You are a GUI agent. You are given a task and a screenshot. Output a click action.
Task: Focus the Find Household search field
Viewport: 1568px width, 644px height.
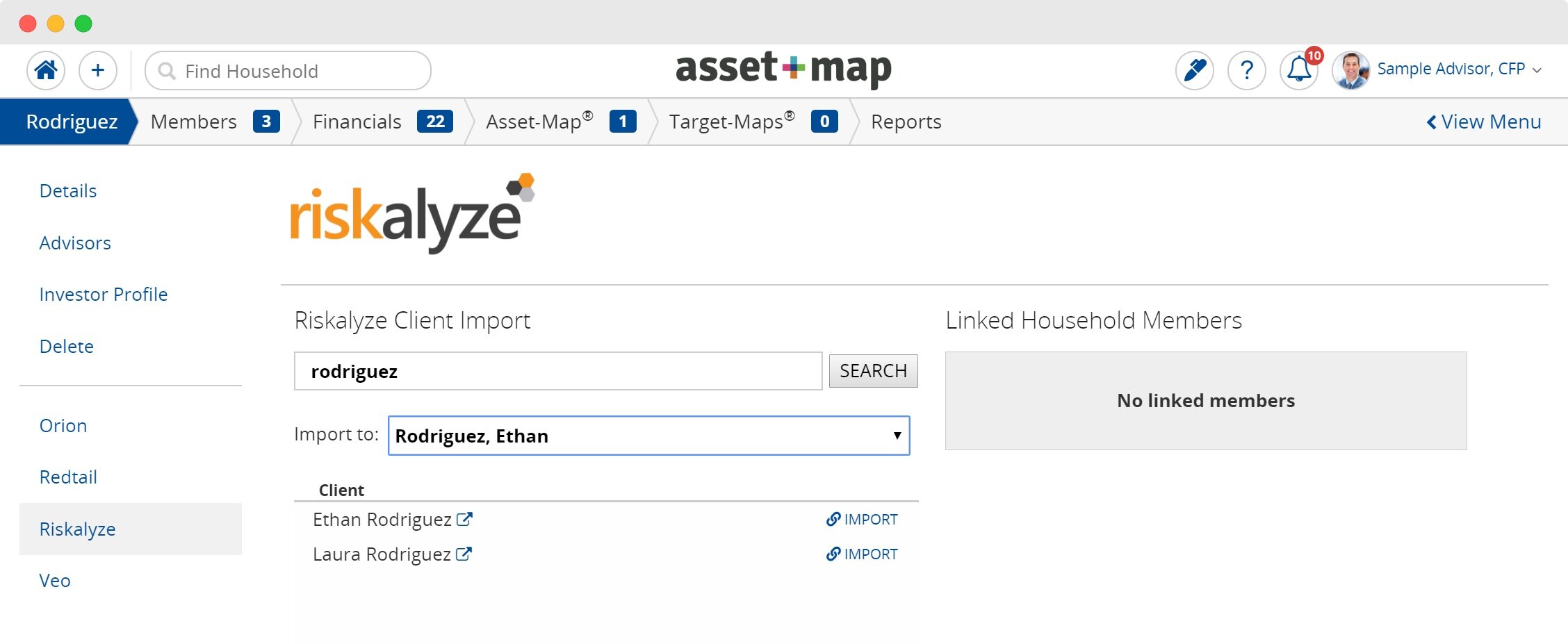288,70
